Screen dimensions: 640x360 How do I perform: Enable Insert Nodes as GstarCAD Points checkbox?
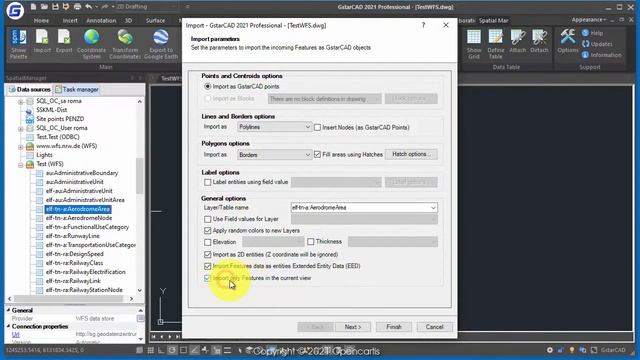[x=317, y=127]
